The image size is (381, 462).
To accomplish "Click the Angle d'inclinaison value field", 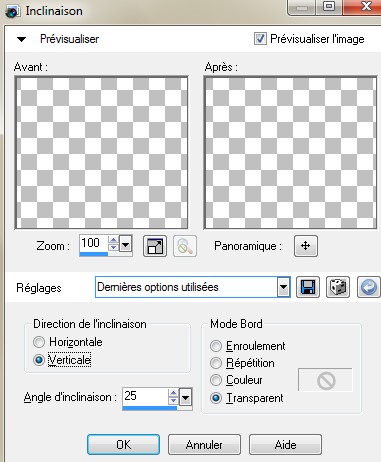I will coord(145,397).
